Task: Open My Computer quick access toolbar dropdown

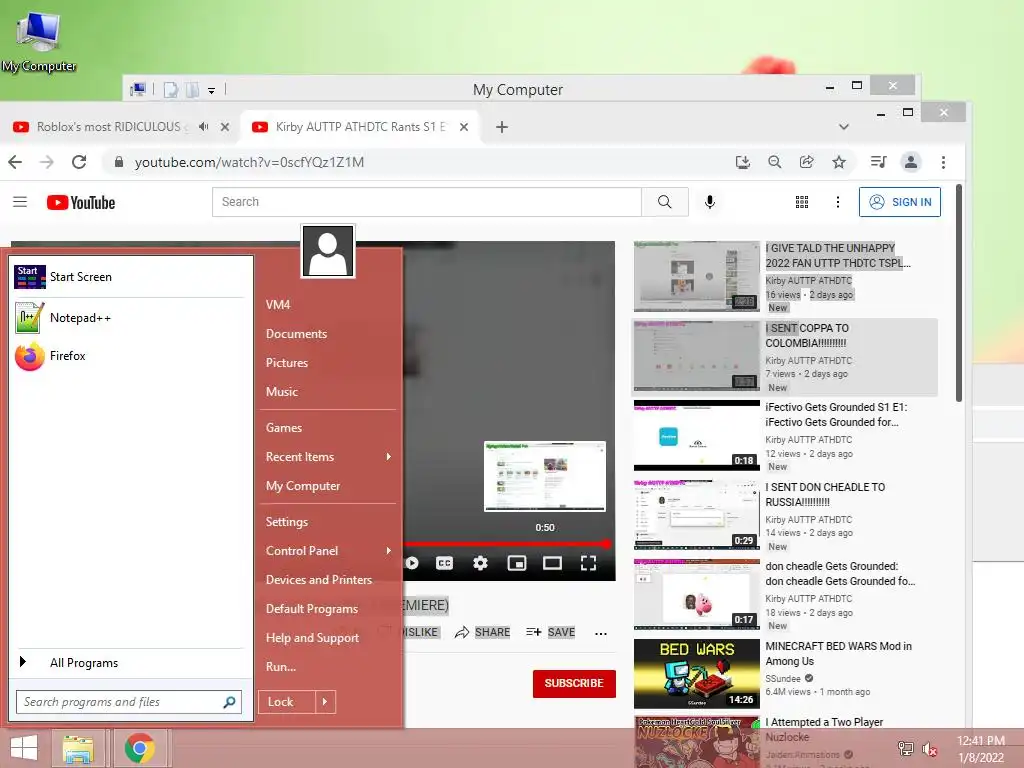Action: [212, 90]
